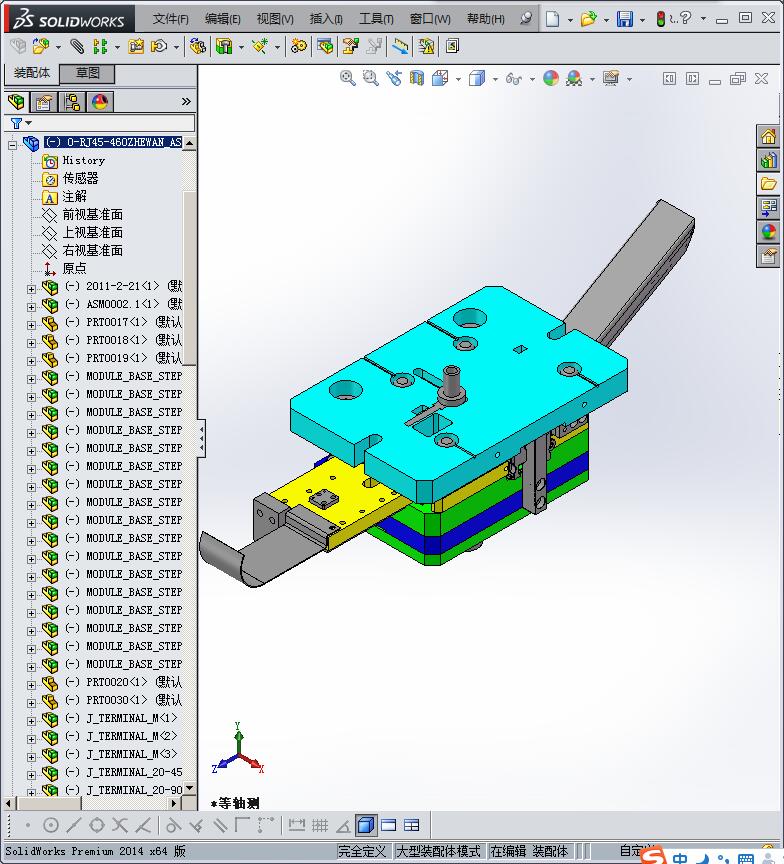This screenshot has width=784, height=864.
Task: Open the 工具(T) menu
Action: click(x=376, y=19)
